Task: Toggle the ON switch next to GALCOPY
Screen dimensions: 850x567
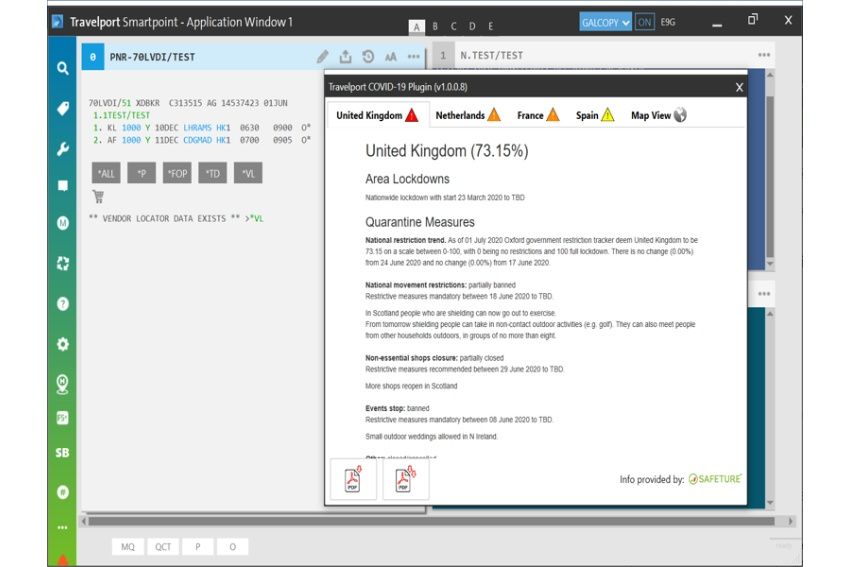Action: tap(645, 22)
